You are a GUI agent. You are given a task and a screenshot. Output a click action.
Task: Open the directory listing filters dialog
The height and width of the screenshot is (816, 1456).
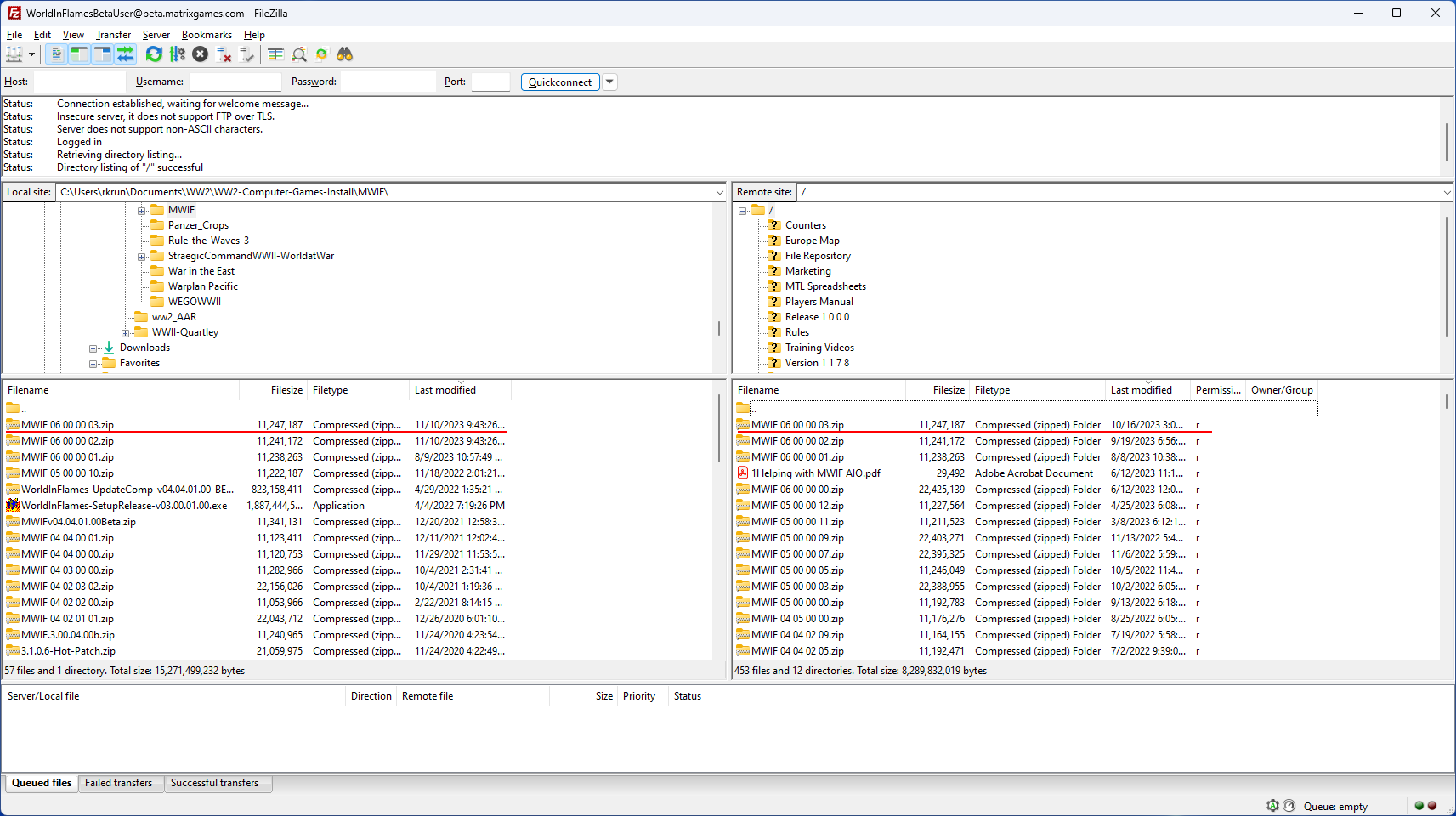coord(275,54)
